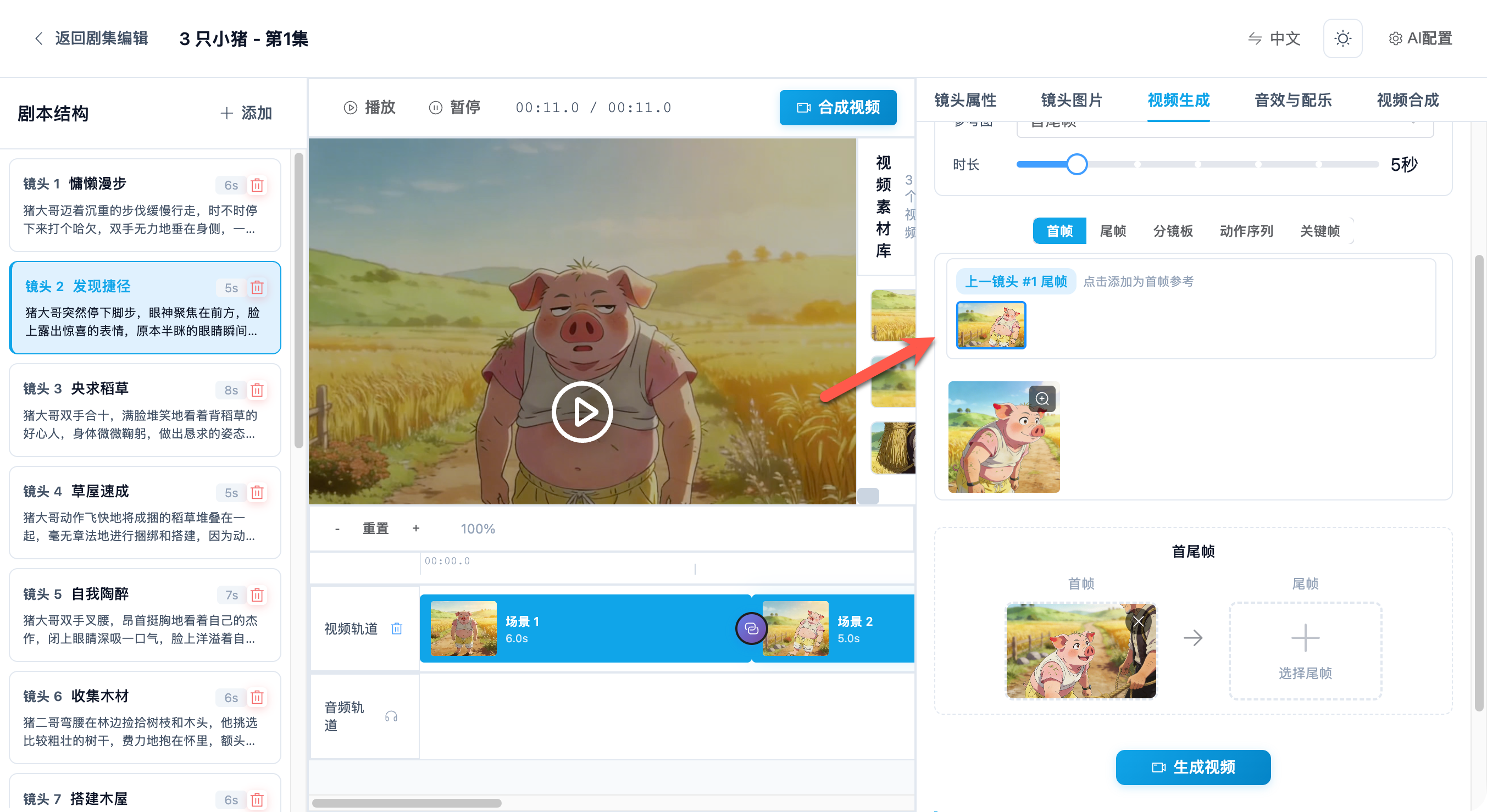Click transition link icon between scenes
This screenshot has height=812, width=1487.
point(751,629)
